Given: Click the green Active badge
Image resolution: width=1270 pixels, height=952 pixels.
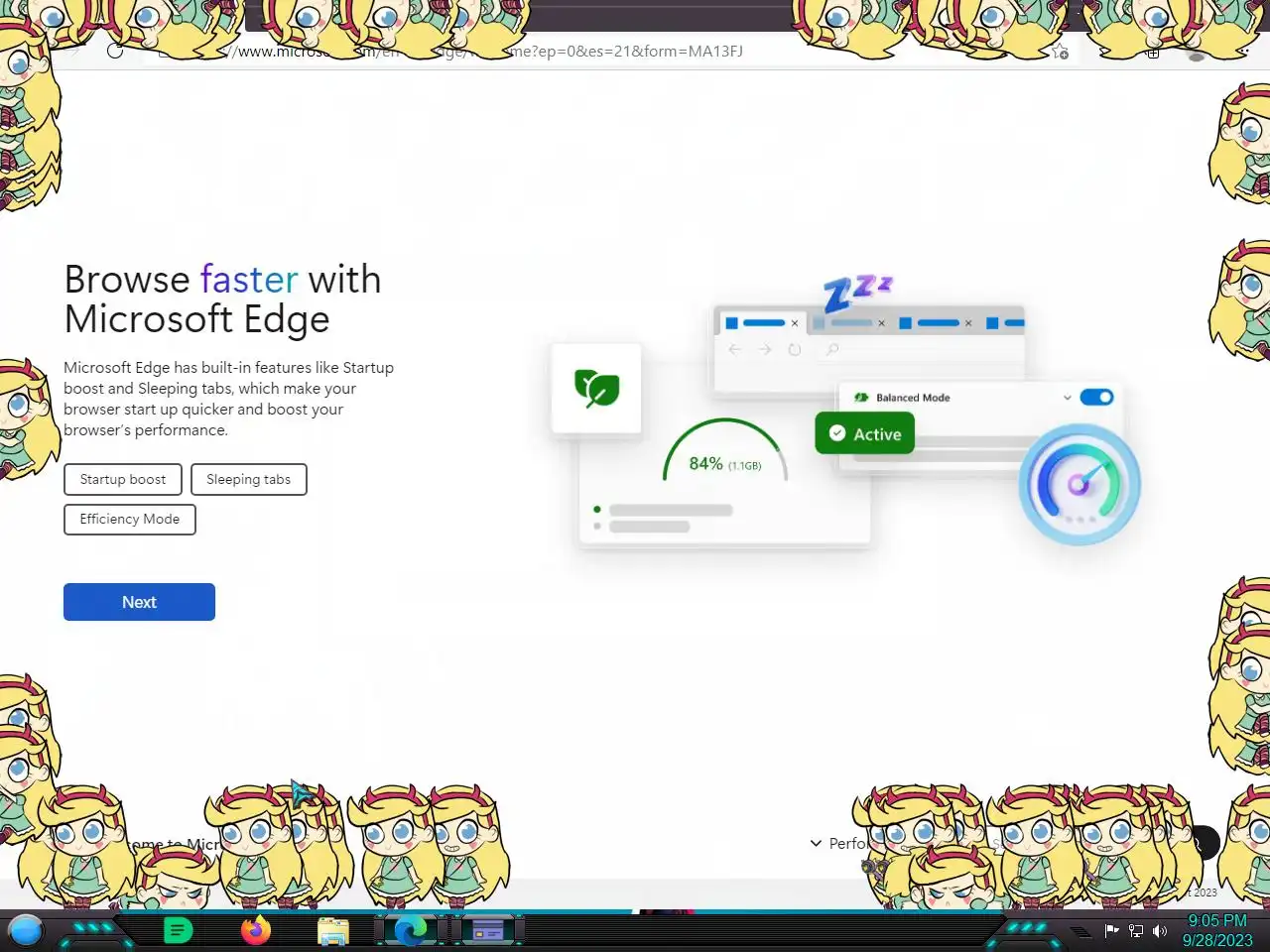Looking at the screenshot, I should [864, 433].
